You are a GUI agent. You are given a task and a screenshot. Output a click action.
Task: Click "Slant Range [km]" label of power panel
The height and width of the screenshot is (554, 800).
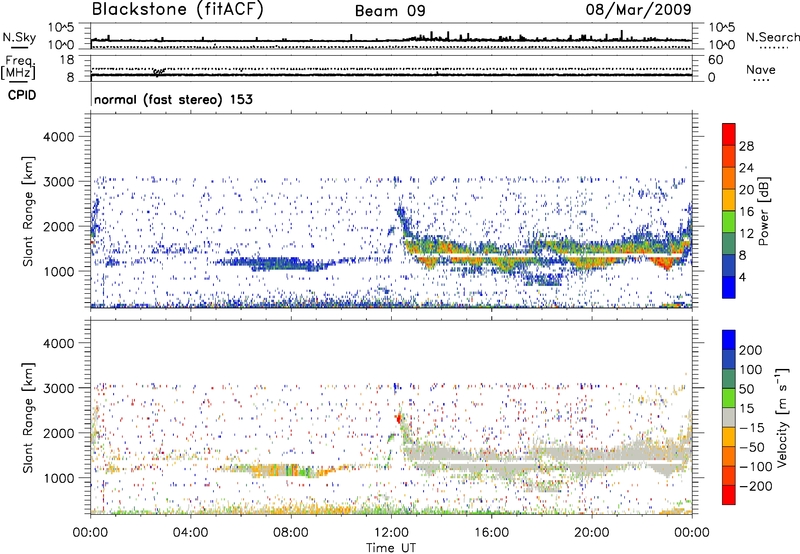[x=28, y=211]
